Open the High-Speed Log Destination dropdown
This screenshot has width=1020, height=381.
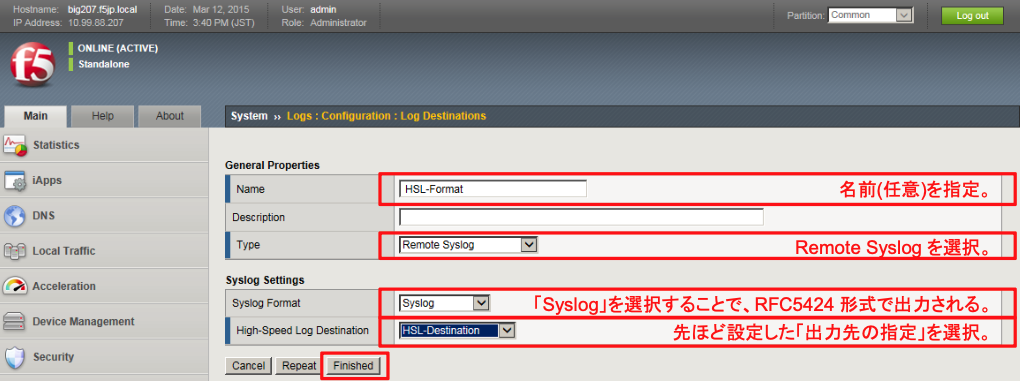click(457, 330)
